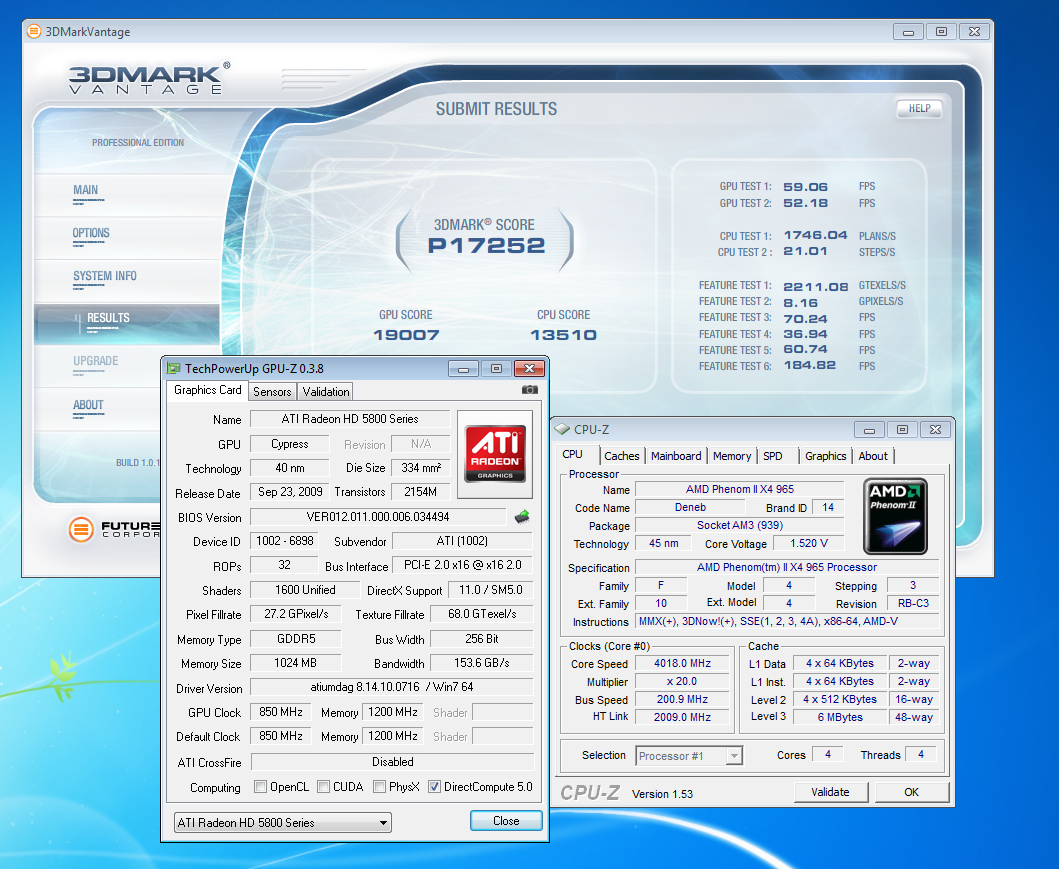
Task: Click the GPU-Z screenshot camera icon
Action: pos(530,390)
